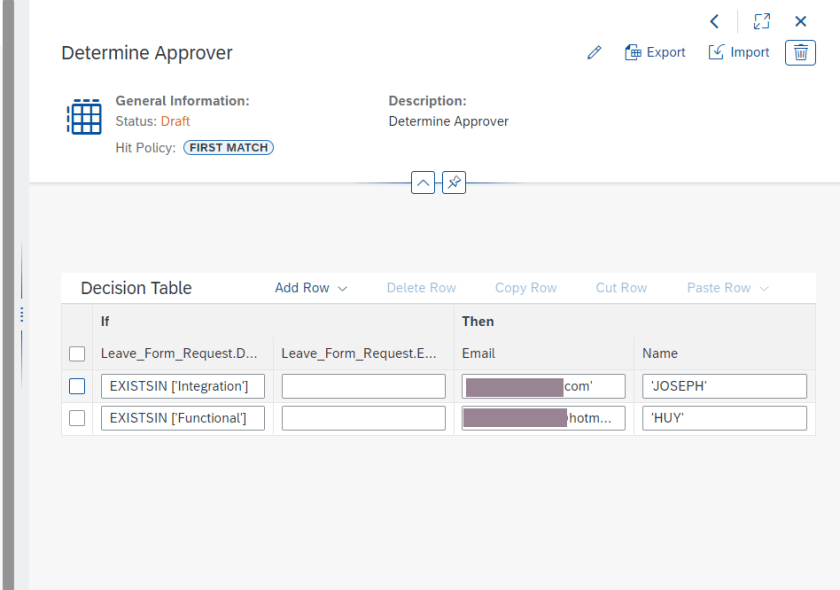840x590 pixels.
Task: Edit the decision table with the pencil icon
Action: pos(594,52)
